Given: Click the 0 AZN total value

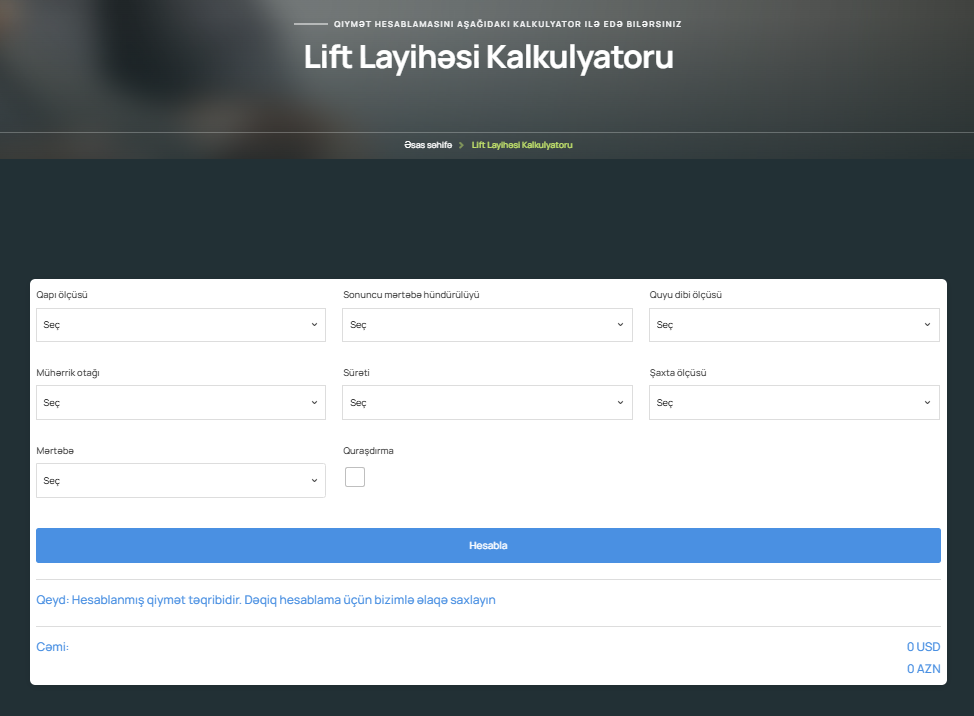Looking at the screenshot, I should [924, 668].
